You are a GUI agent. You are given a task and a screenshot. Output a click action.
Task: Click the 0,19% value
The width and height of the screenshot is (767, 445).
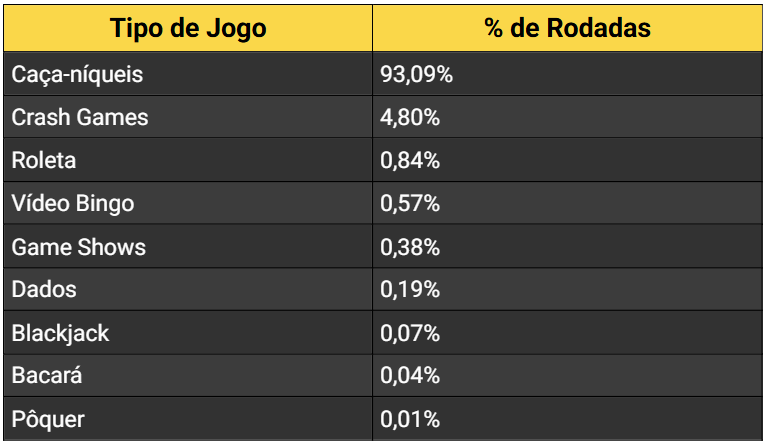tap(410, 290)
